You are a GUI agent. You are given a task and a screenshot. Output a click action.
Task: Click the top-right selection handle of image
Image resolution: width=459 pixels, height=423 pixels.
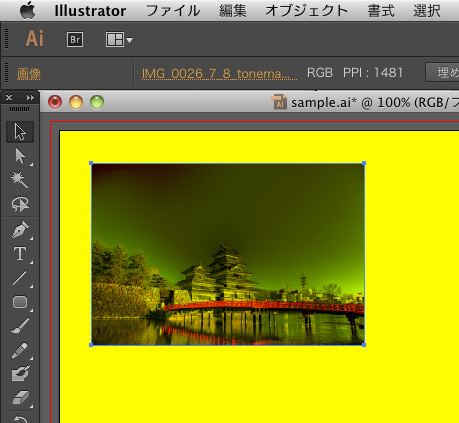(x=364, y=163)
